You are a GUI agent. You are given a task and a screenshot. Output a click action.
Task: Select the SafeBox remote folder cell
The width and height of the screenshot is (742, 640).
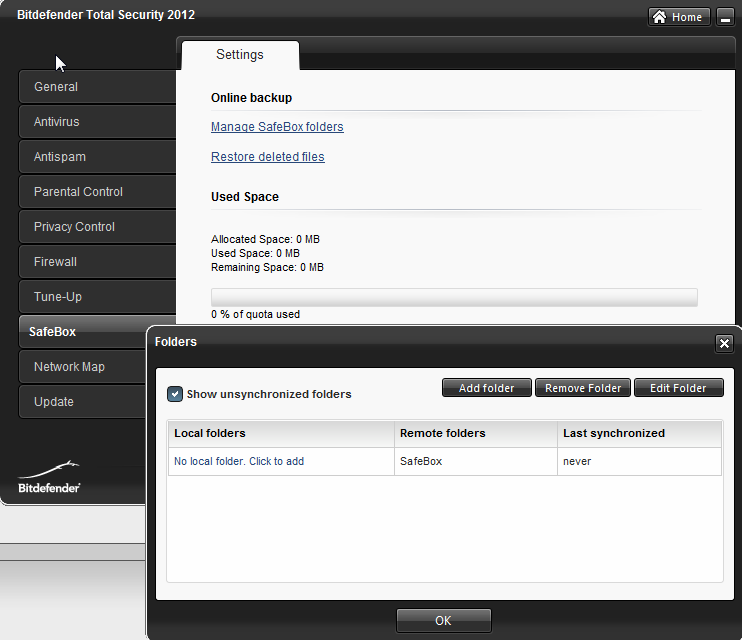(476, 462)
